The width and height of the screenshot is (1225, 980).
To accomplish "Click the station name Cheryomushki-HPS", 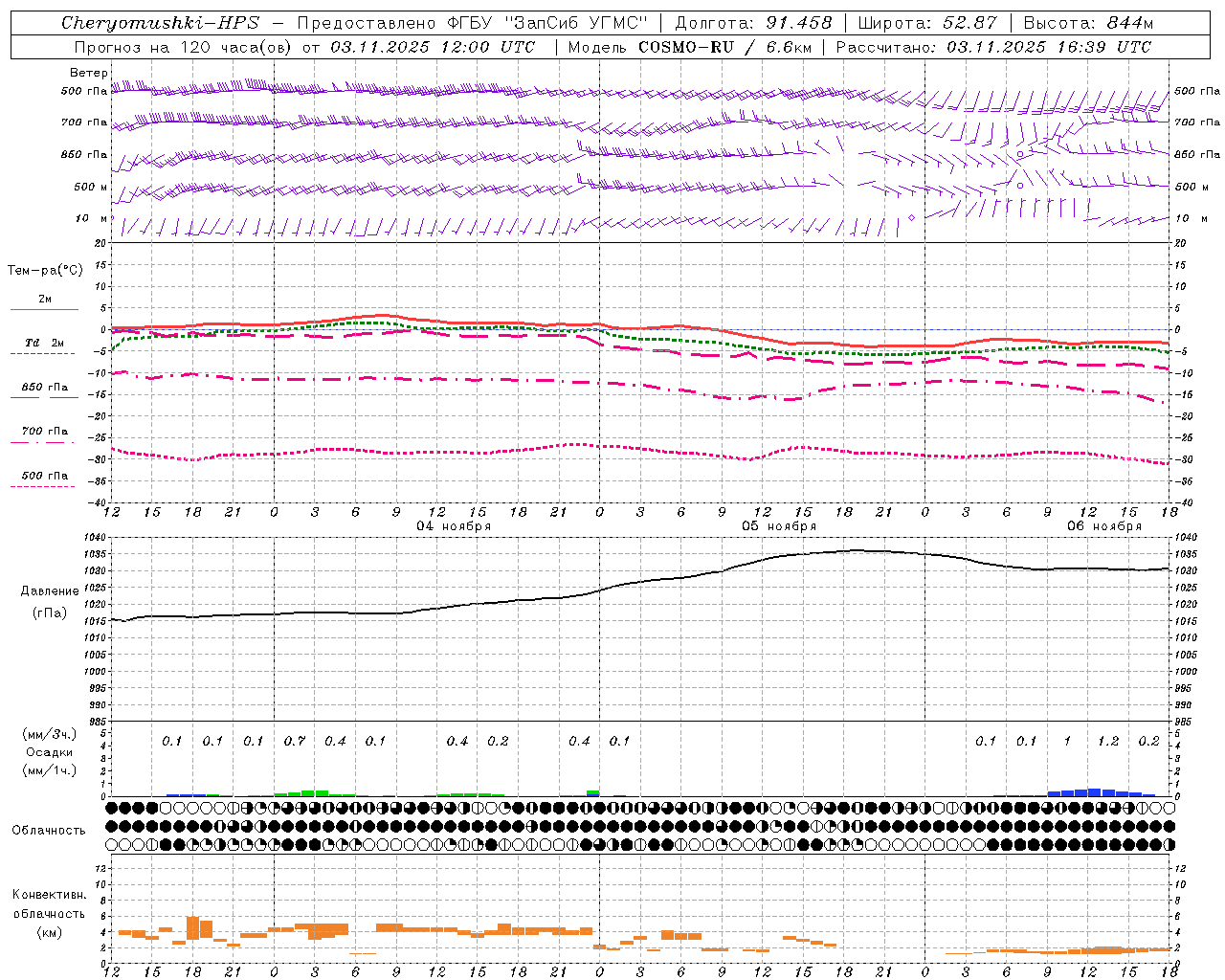I will pos(160,23).
